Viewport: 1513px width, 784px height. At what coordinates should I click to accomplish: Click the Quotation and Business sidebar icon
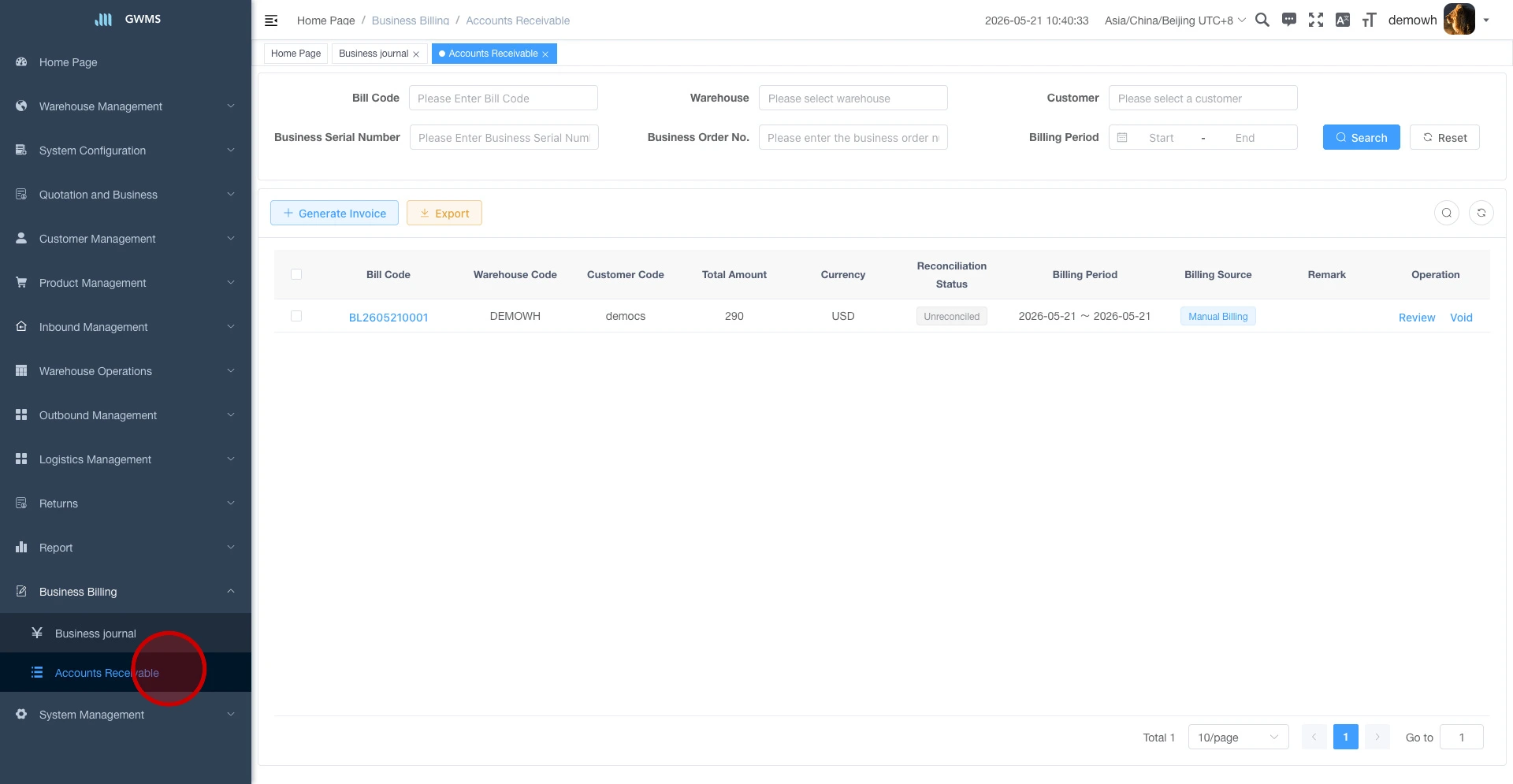pyautogui.click(x=21, y=194)
